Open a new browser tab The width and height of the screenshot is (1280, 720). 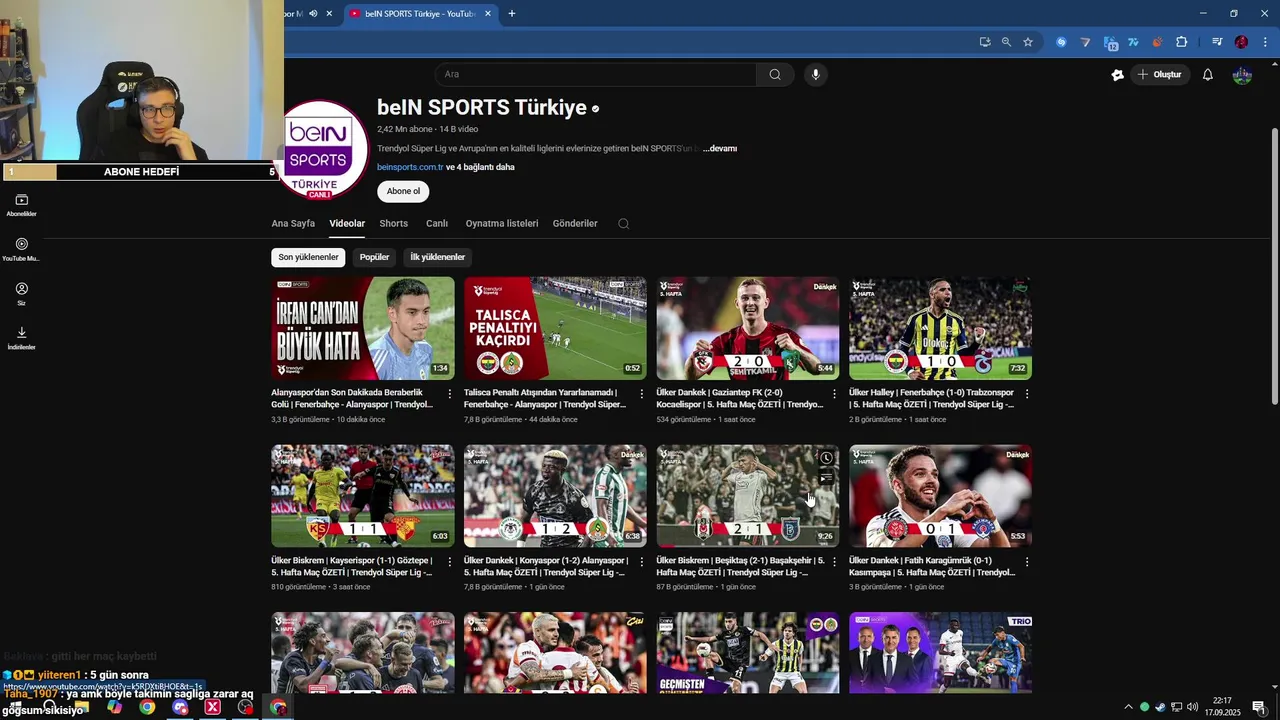coord(512,14)
